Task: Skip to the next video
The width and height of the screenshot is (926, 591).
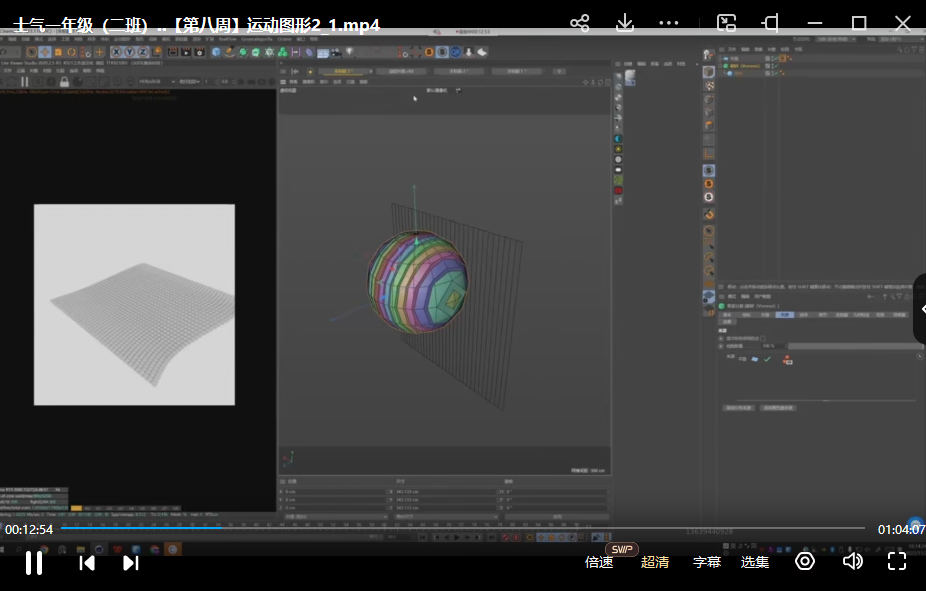Action: pos(130,563)
